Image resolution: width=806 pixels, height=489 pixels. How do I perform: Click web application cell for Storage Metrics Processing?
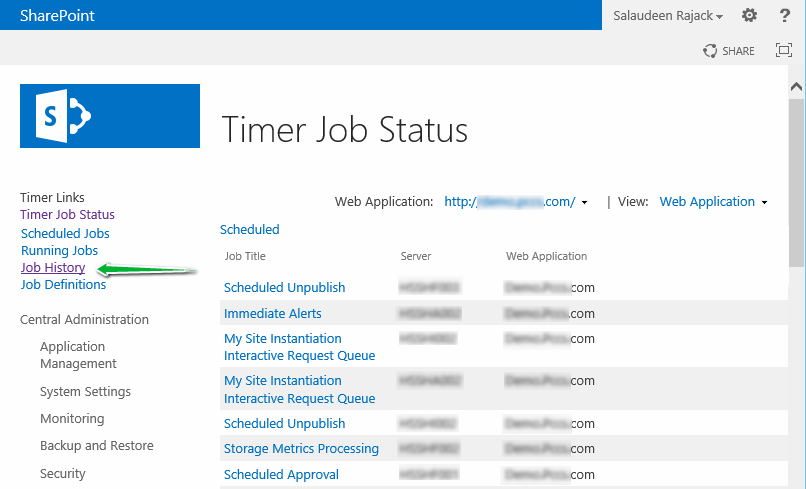coord(549,448)
